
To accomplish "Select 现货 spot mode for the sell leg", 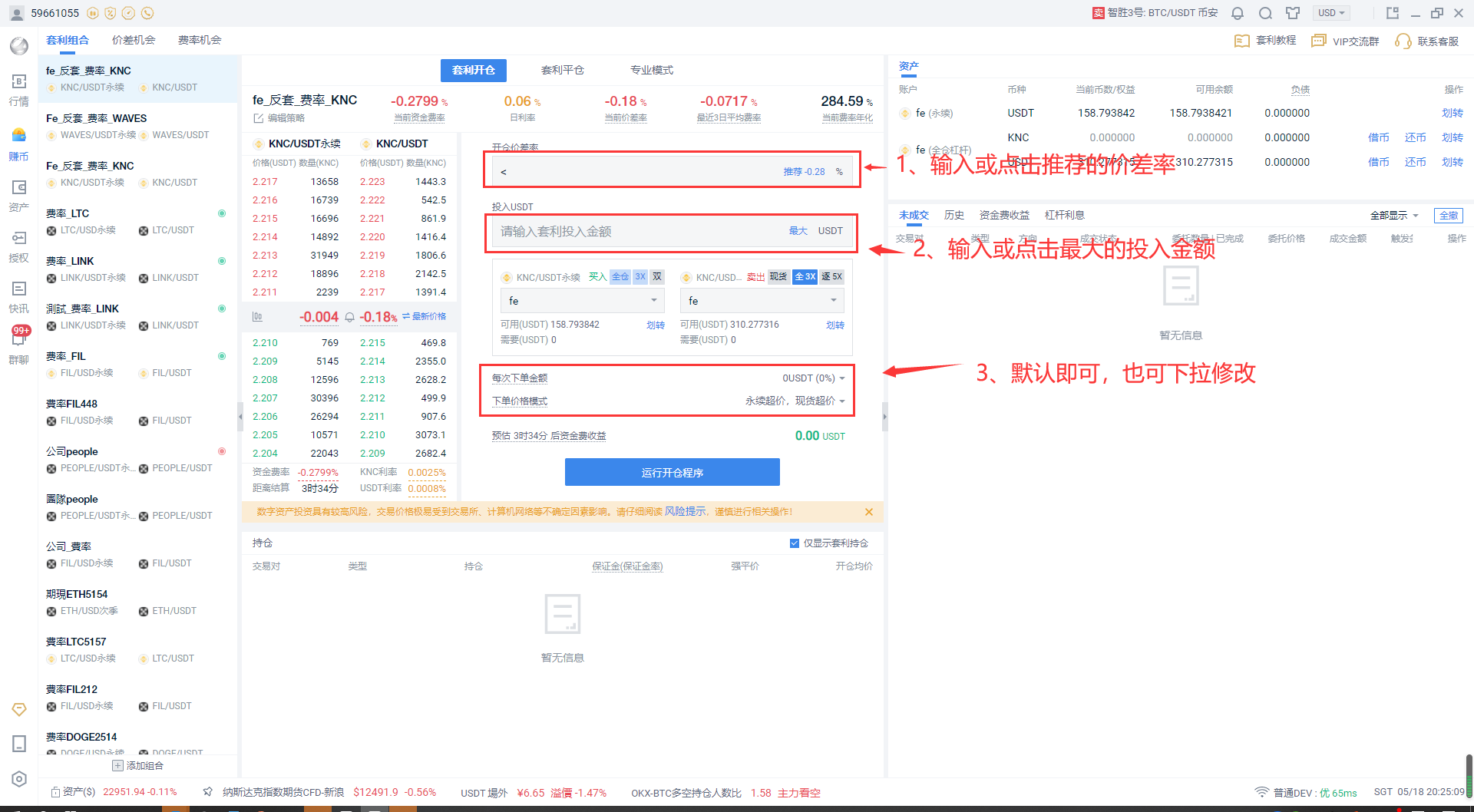I will pyautogui.click(x=778, y=277).
